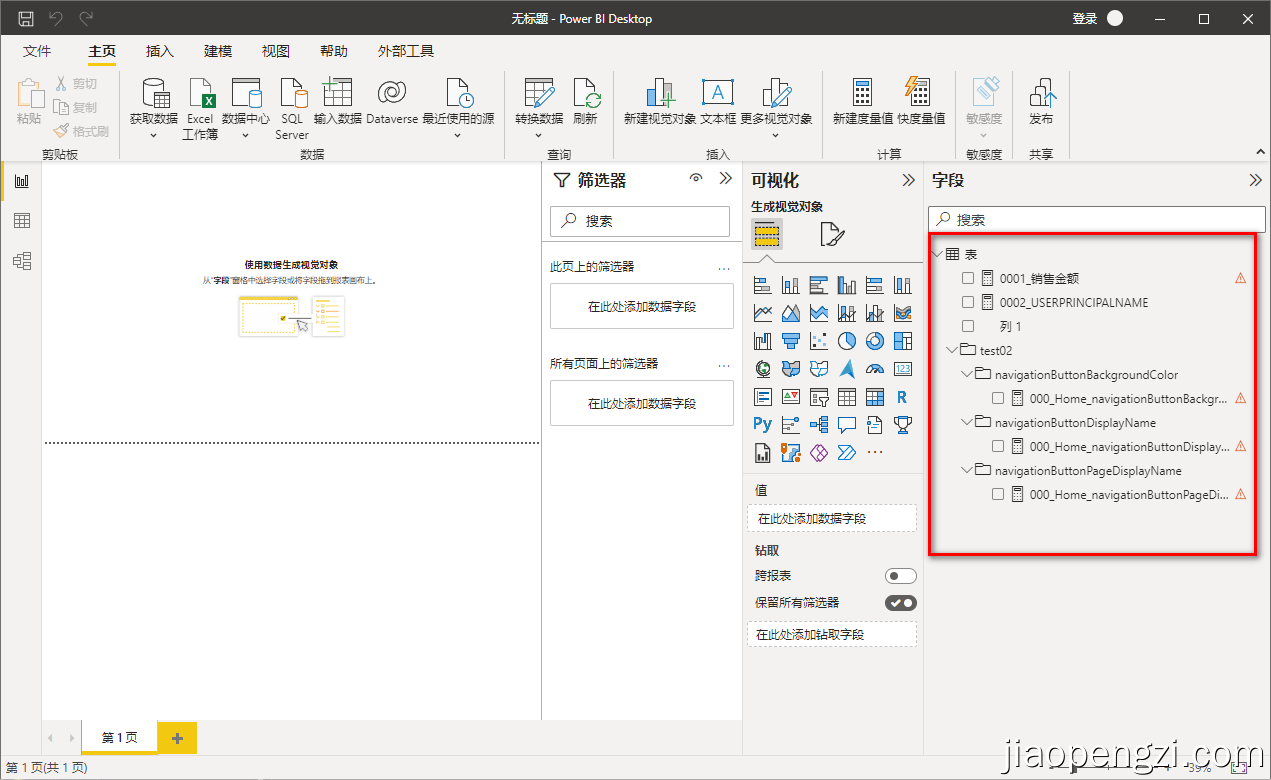Select the Python (Py) visual
Screen dimensions: 1271x780
[x=762, y=425]
